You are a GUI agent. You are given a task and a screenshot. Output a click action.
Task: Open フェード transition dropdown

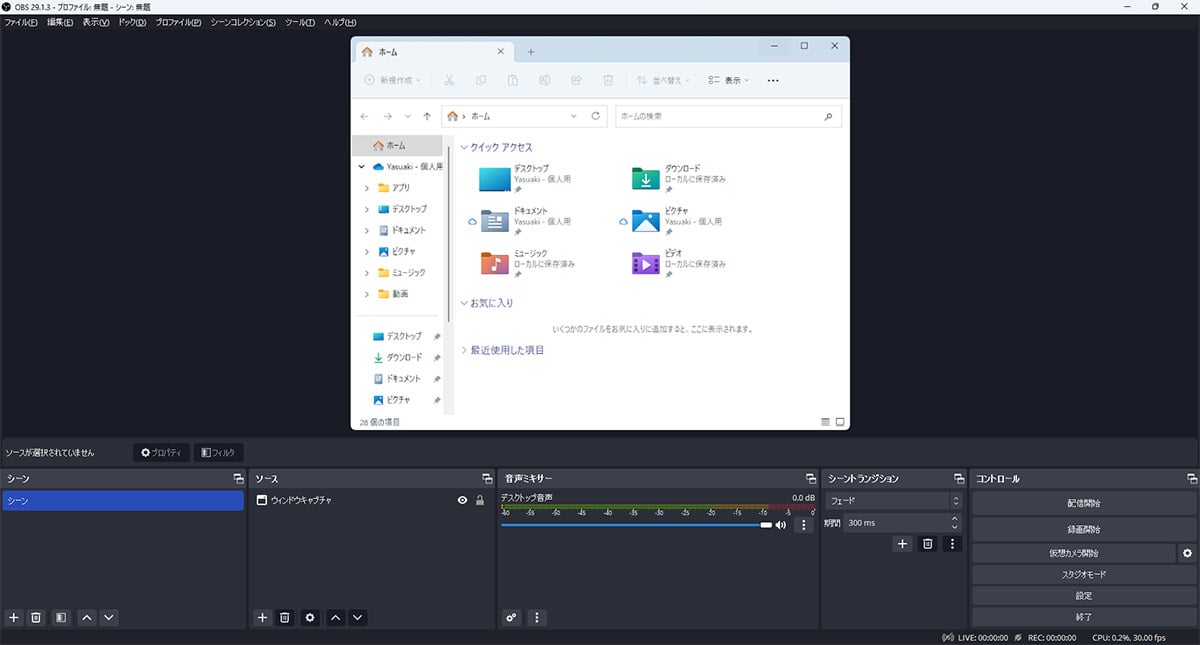[x=893, y=500]
